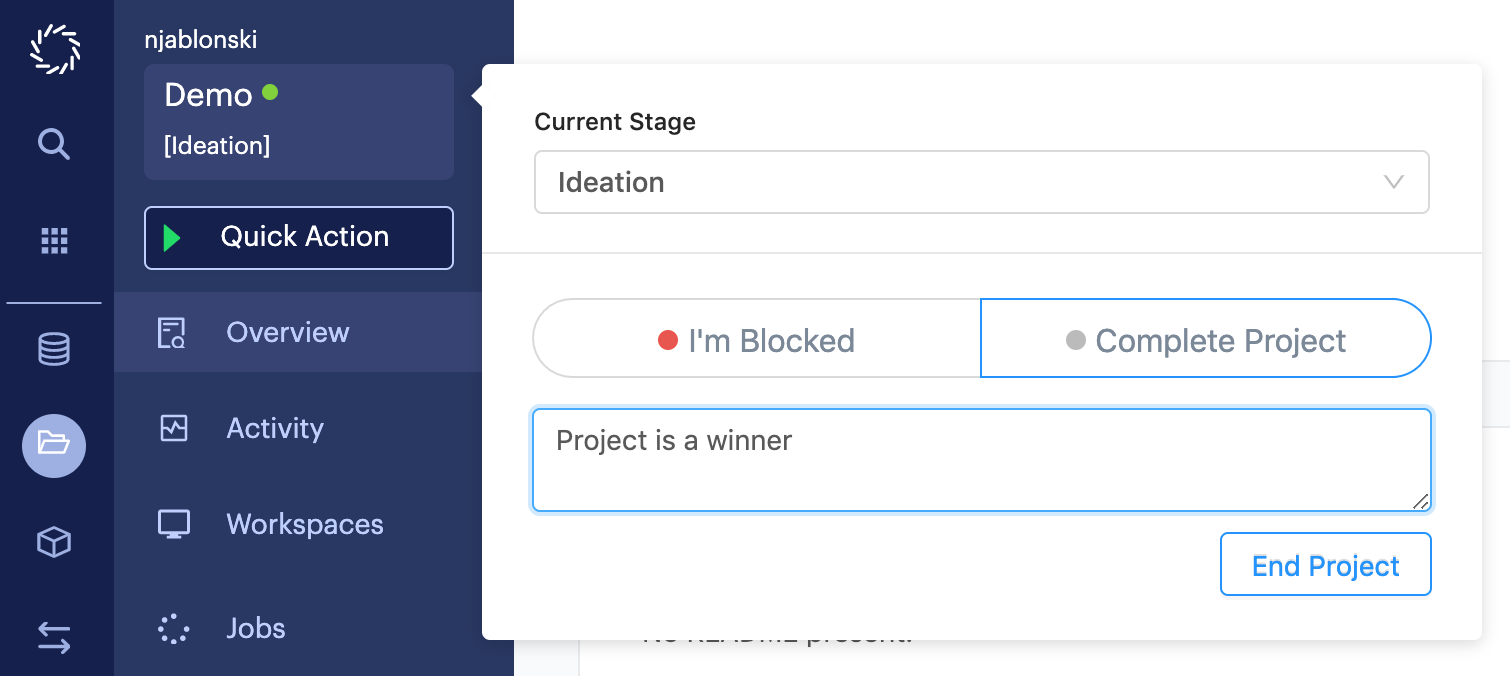Viewport: 1510px width, 676px height.
Task: Navigate to the Workspaces menu item
Action: [305, 523]
